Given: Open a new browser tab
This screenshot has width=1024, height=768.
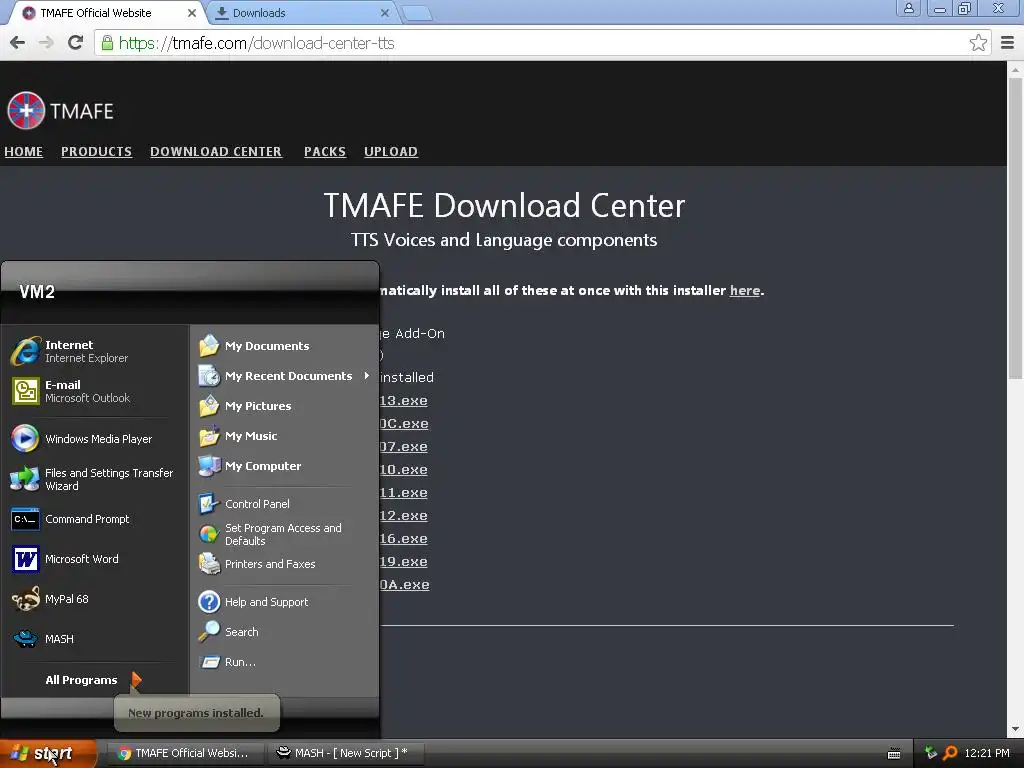Looking at the screenshot, I should tap(416, 14).
